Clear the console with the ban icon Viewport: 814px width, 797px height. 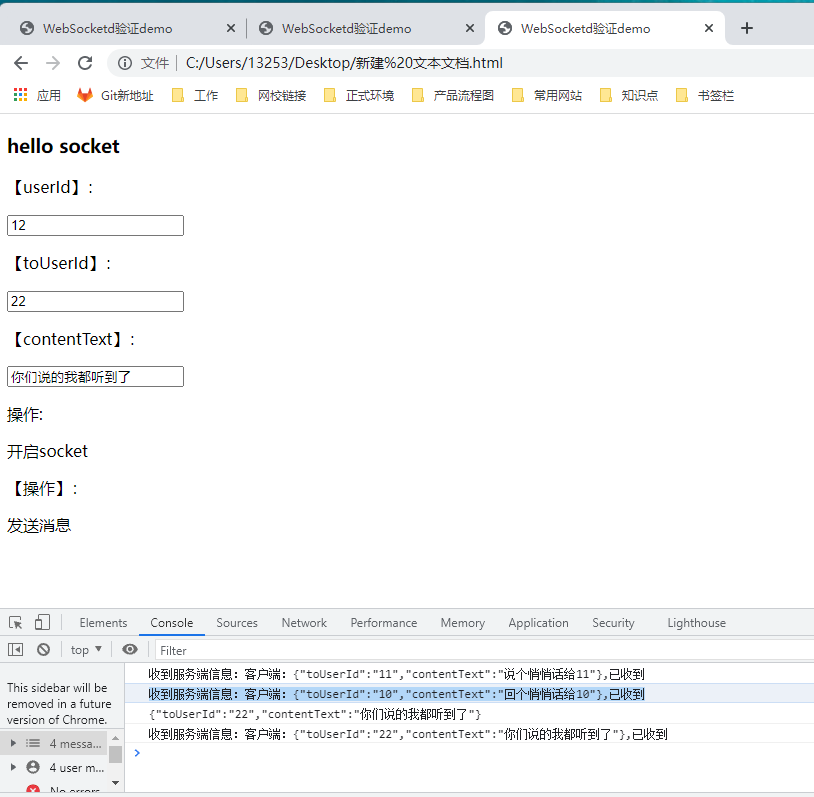(x=44, y=650)
